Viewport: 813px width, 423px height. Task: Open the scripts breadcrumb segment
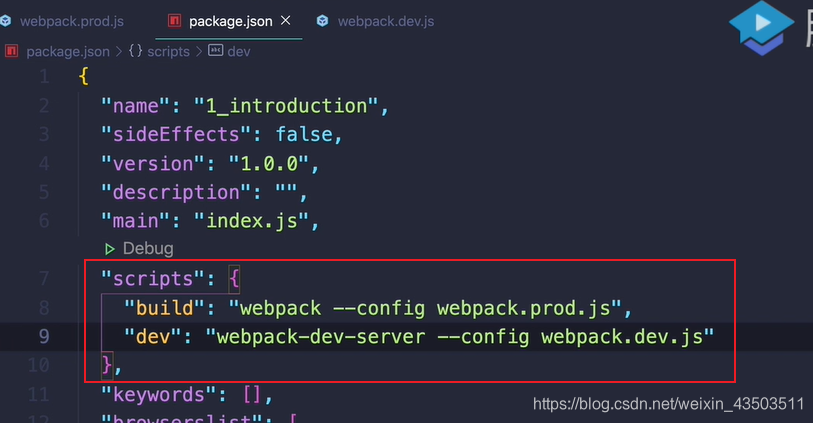tap(169, 51)
